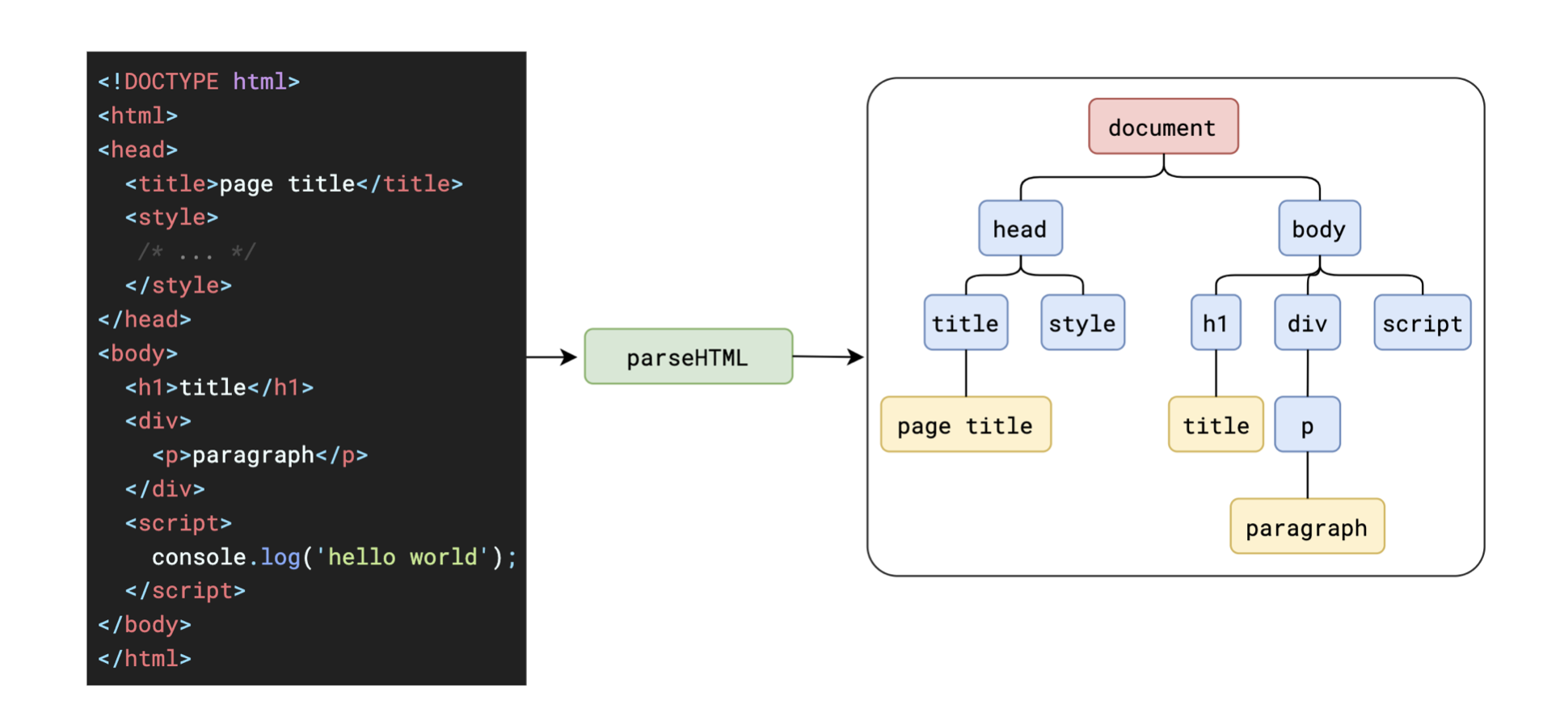
Task: Click the style node in the tree
Action: 1082,323
